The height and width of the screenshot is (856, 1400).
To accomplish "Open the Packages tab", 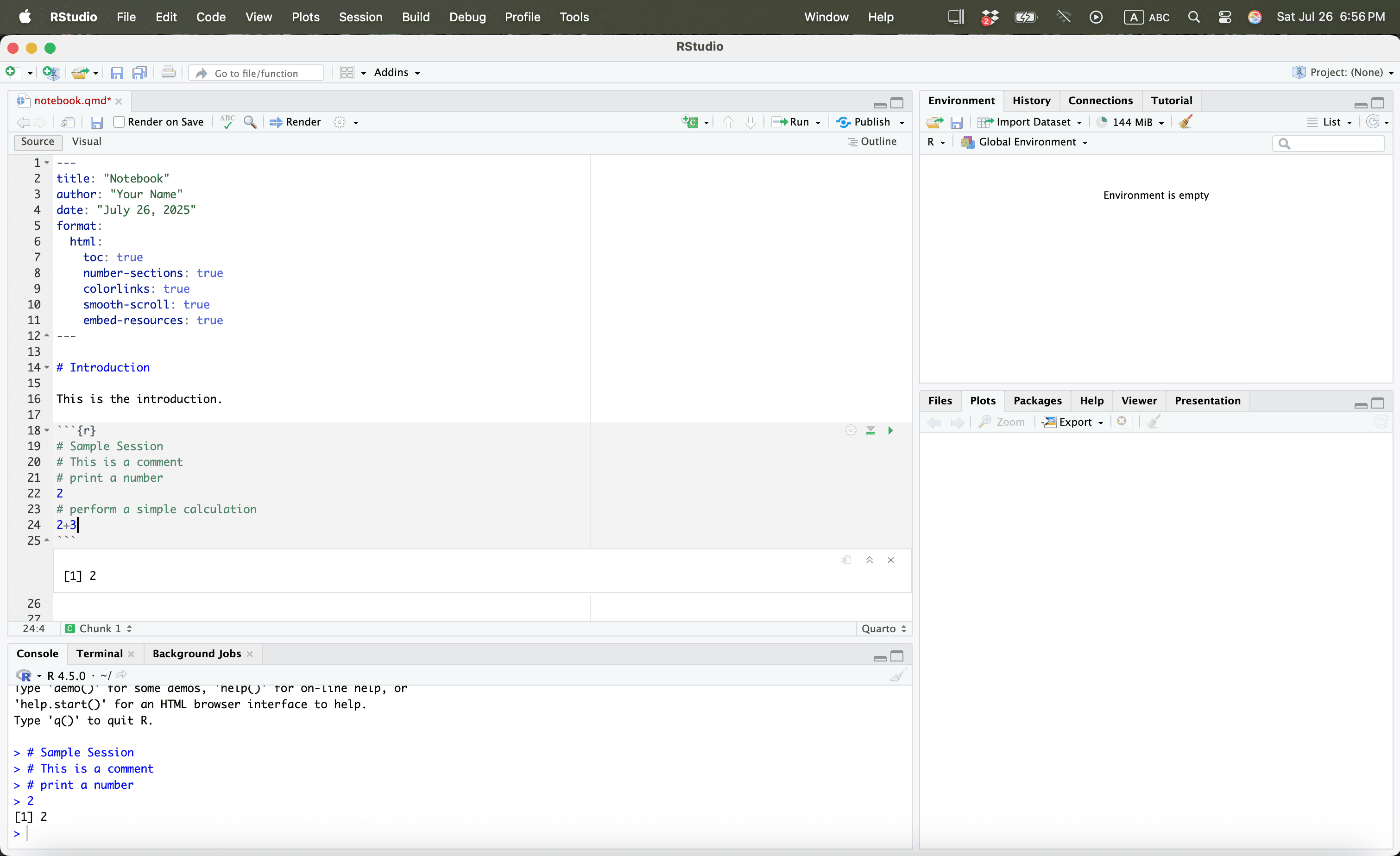I will 1037,401.
